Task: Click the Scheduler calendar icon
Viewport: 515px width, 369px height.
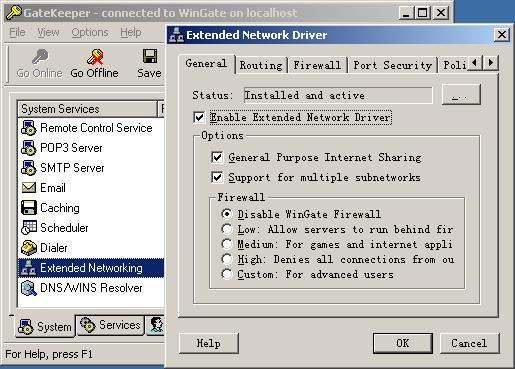Action: click(29, 228)
